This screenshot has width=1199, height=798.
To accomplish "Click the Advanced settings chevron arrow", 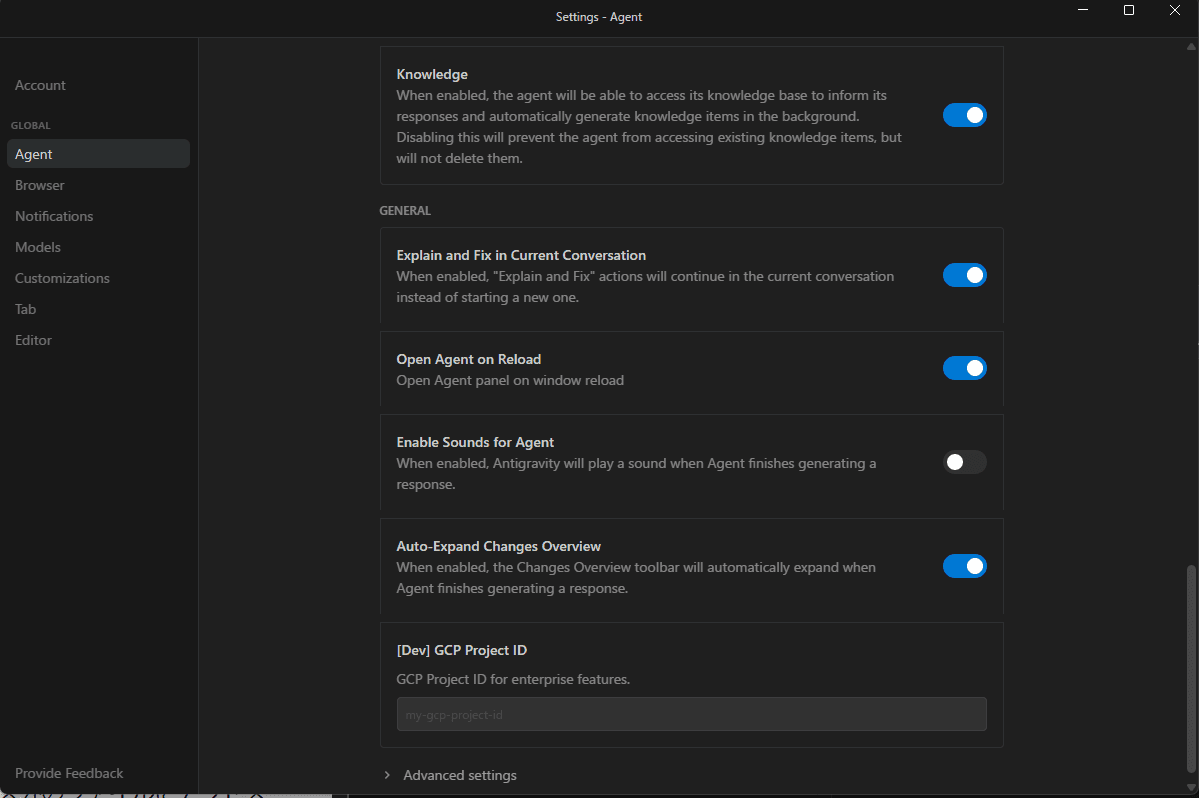I will pos(387,775).
